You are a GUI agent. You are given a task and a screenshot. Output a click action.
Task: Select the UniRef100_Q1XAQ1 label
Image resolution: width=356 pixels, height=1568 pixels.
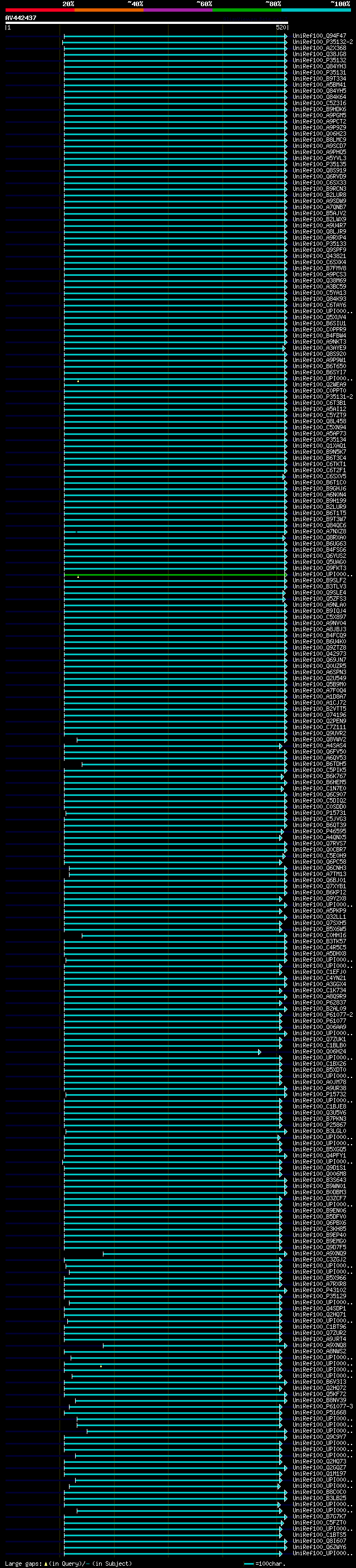click(x=319, y=446)
